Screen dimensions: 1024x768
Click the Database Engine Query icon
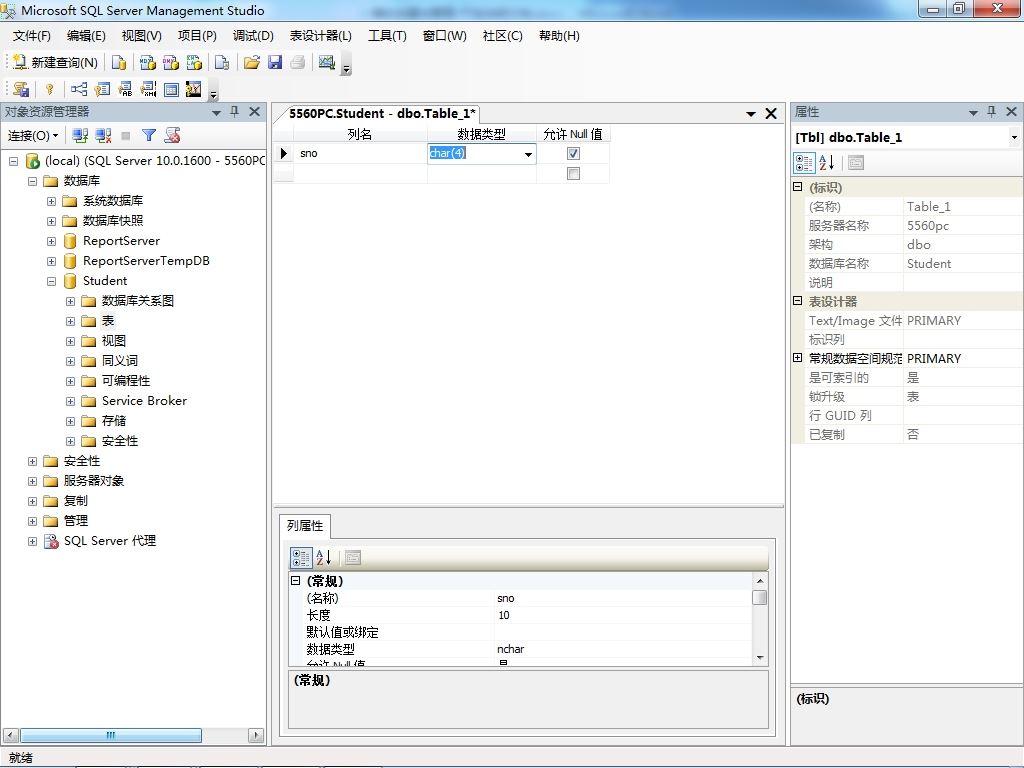pos(119,62)
